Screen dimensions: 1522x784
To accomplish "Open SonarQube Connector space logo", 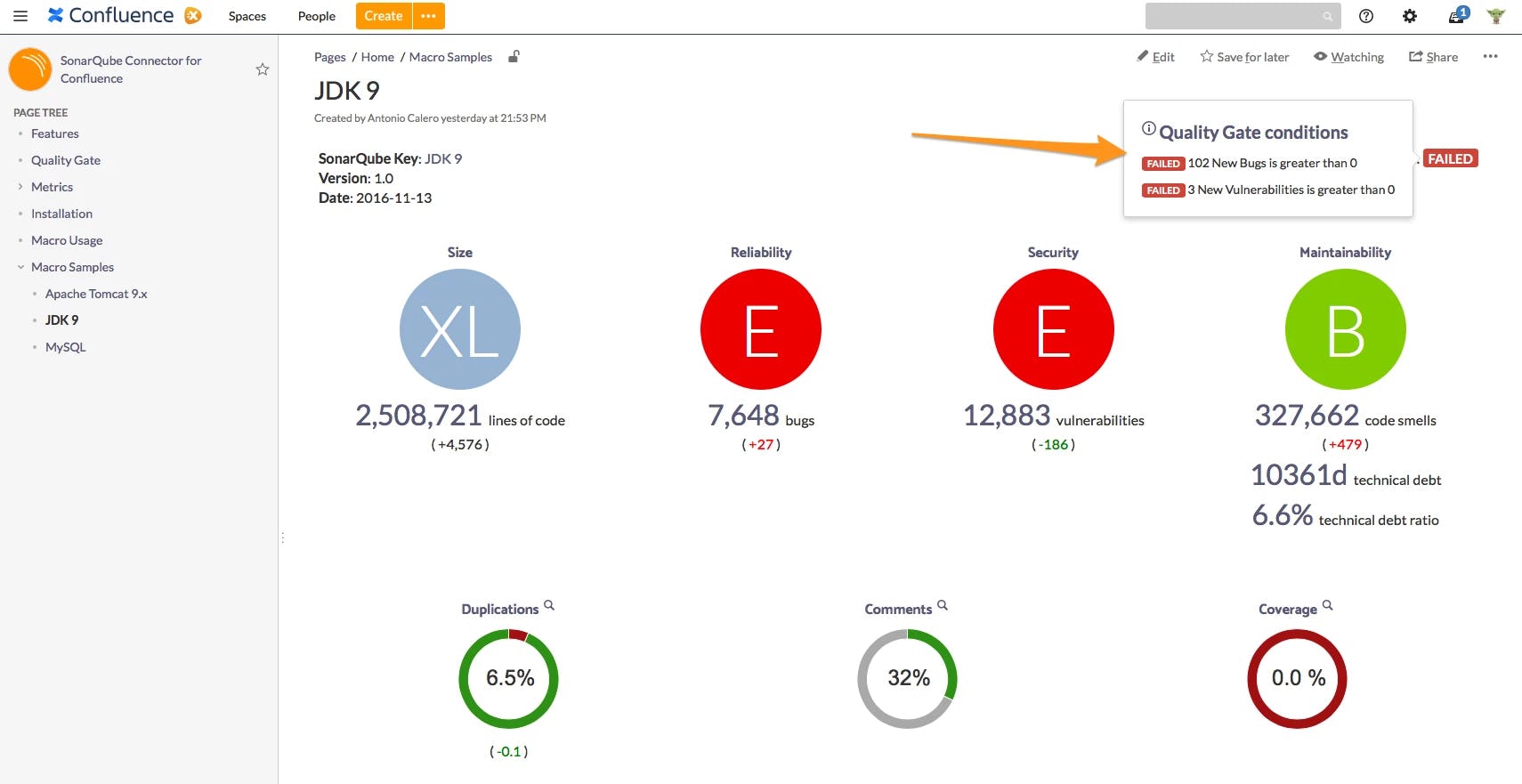I will pos(30,69).
